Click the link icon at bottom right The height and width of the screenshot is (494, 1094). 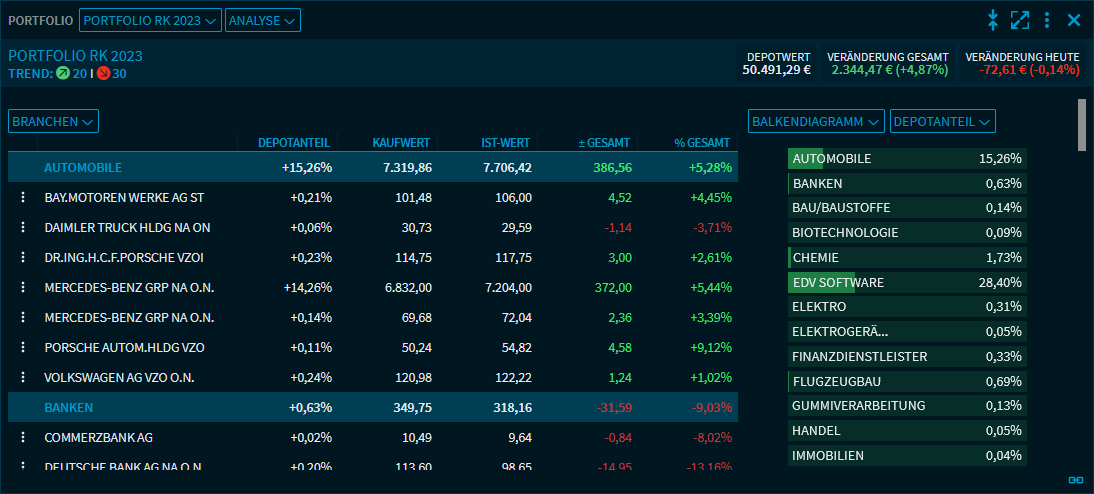pyautogui.click(x=1076, y=480)
